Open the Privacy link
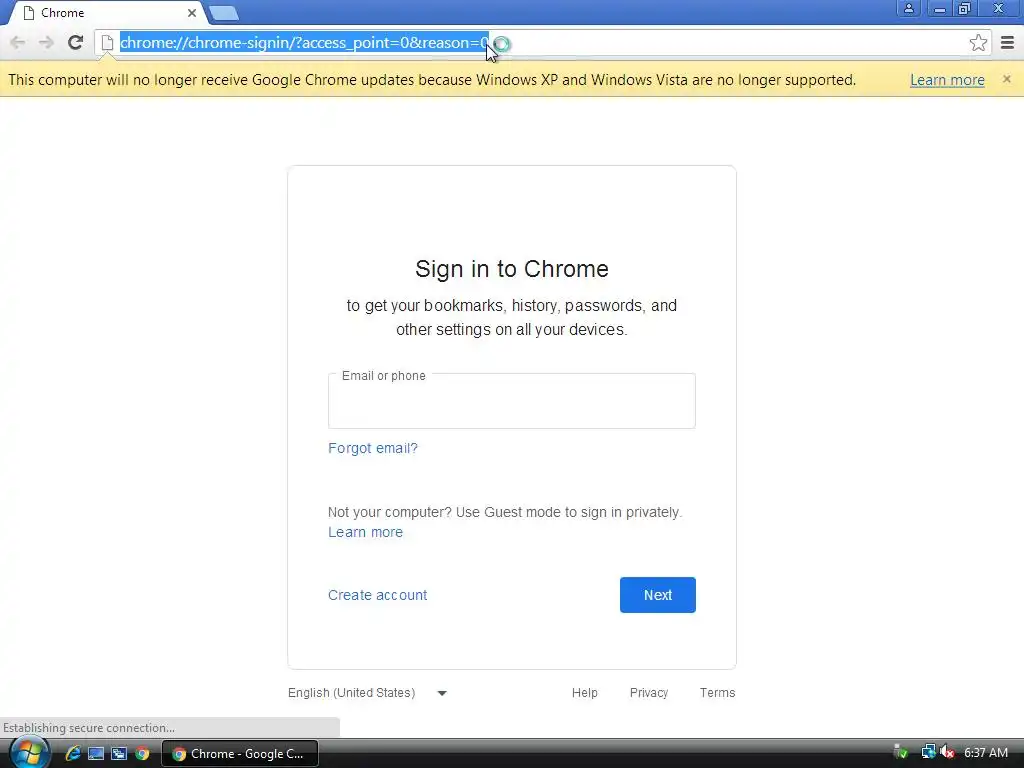Image resolution: width=1024 pixels, height=768 pixels. 648,693
